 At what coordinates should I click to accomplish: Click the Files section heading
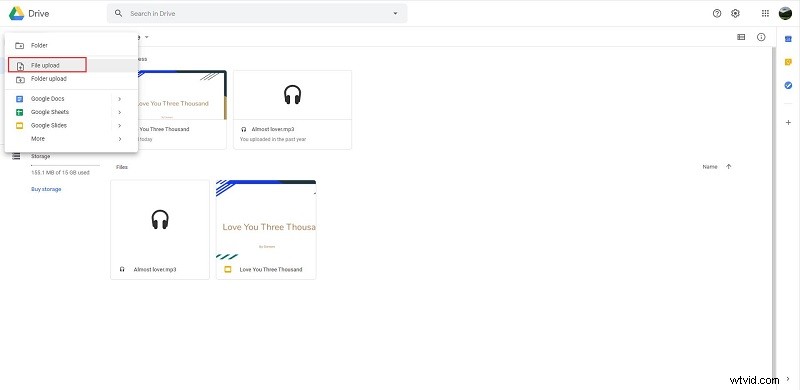(x=121, y=167)
